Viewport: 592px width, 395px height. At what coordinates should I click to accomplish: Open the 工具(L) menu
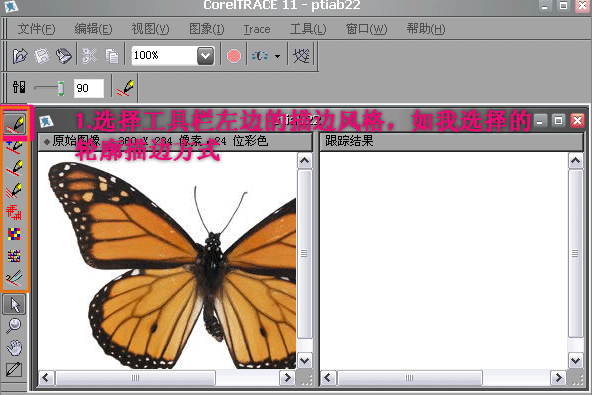point(308,29)
